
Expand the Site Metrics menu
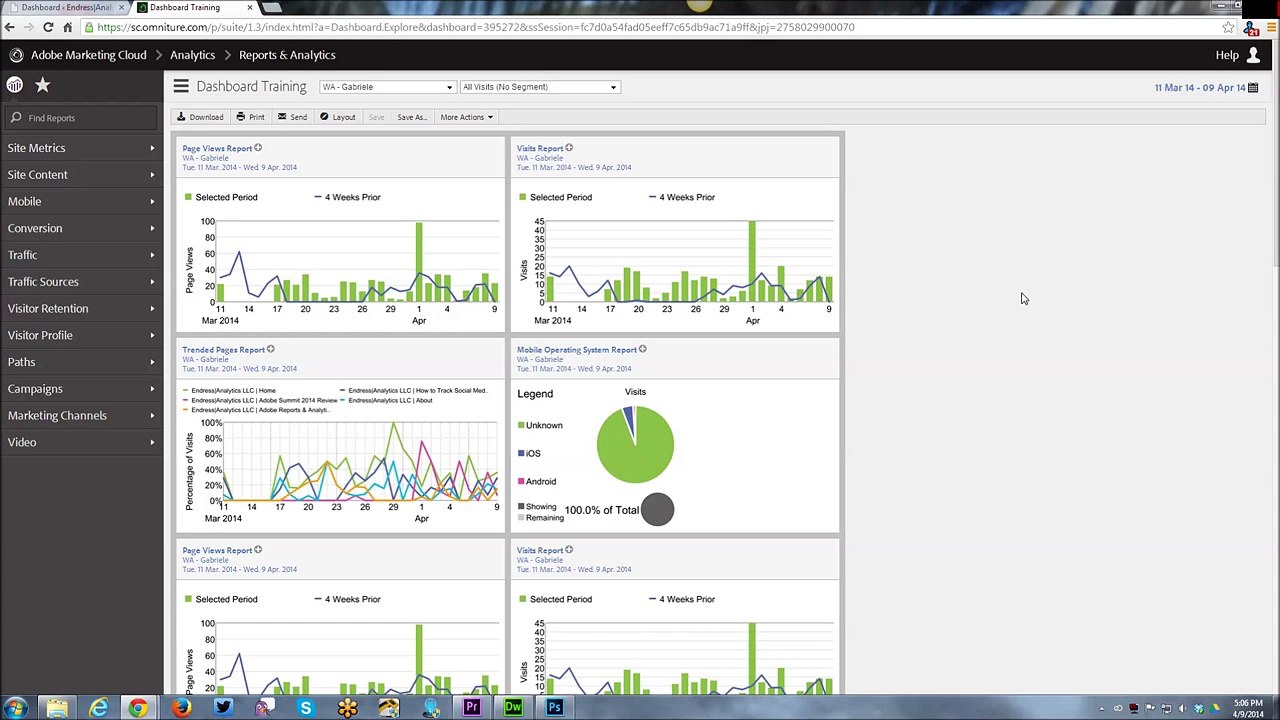(81, 148)
